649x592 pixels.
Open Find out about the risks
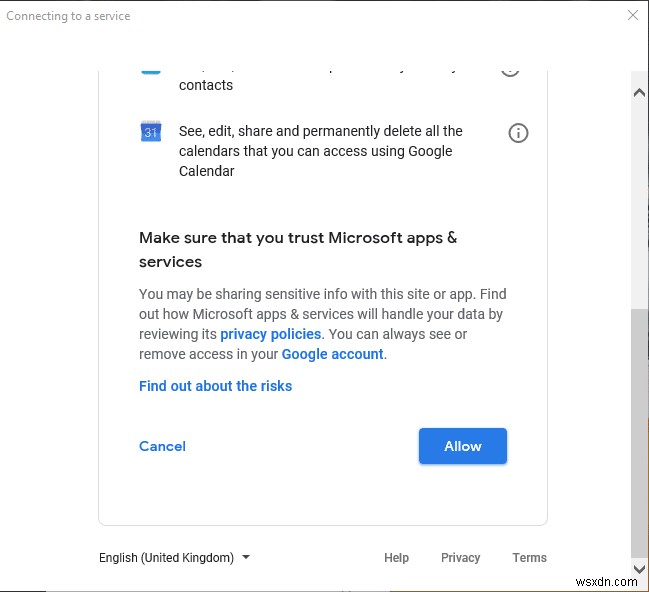click(215, 386)
